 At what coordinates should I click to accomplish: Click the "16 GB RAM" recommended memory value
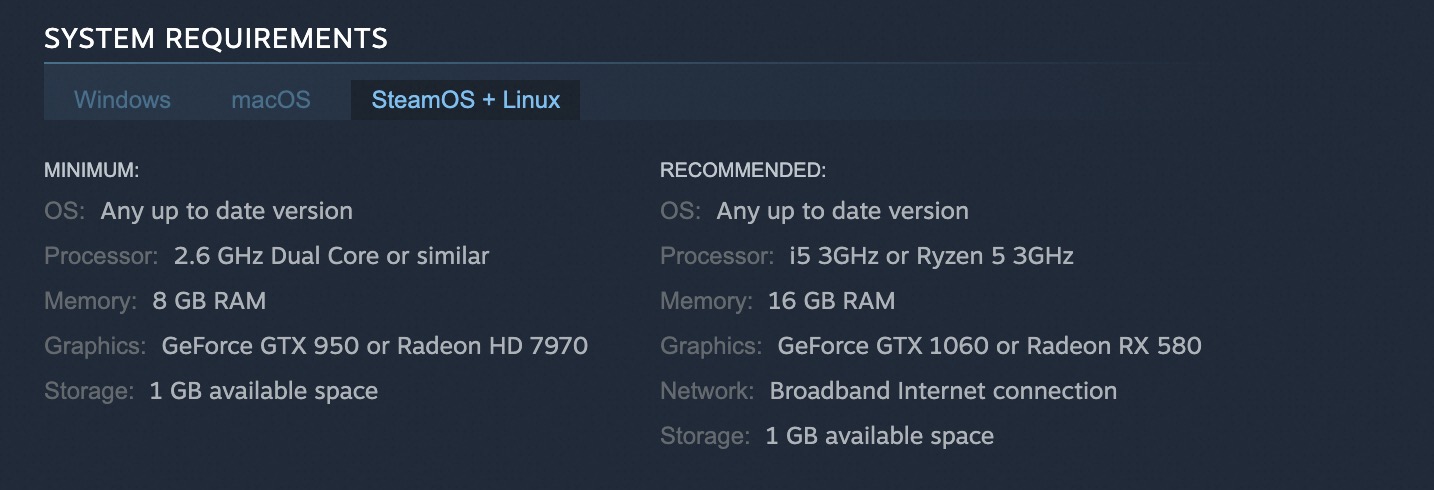pyautogui.click(x=831, y=301)
